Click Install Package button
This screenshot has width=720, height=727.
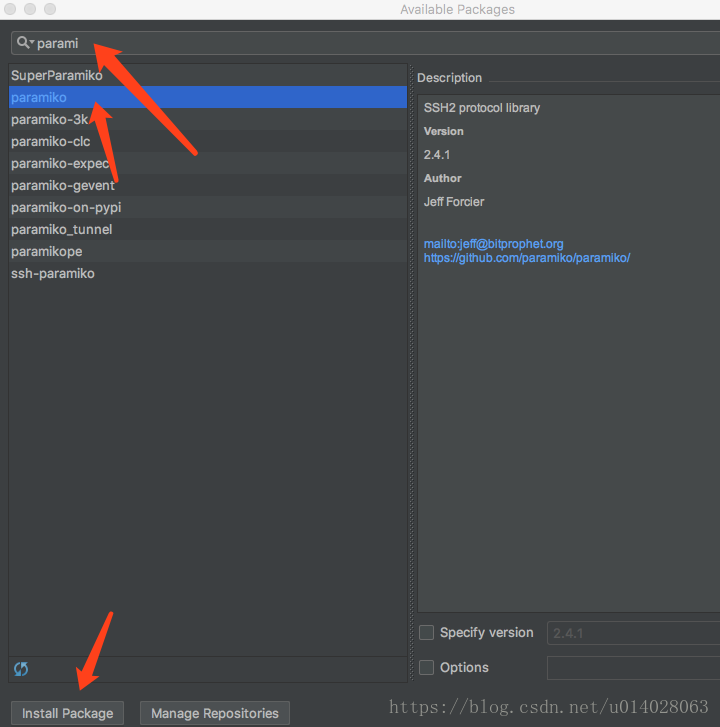click(x=67, y=713)
